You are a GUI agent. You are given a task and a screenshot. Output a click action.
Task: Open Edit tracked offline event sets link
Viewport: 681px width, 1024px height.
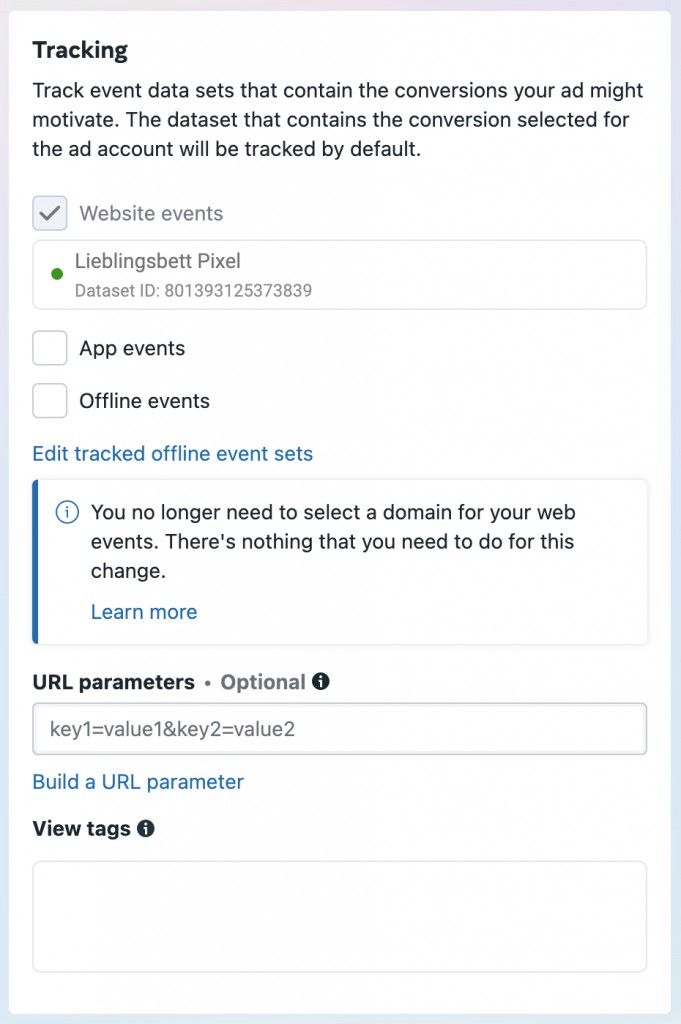click(x=172, y=454)
